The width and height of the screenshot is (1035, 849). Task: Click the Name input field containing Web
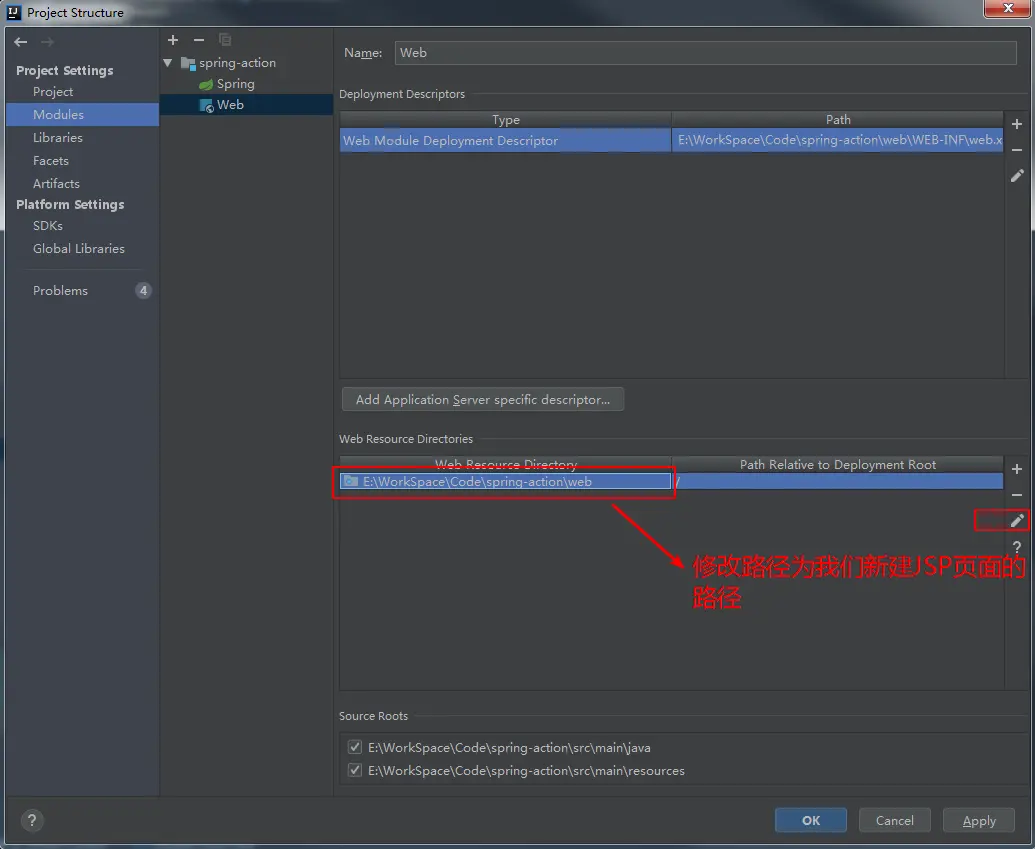click(705, 53)
